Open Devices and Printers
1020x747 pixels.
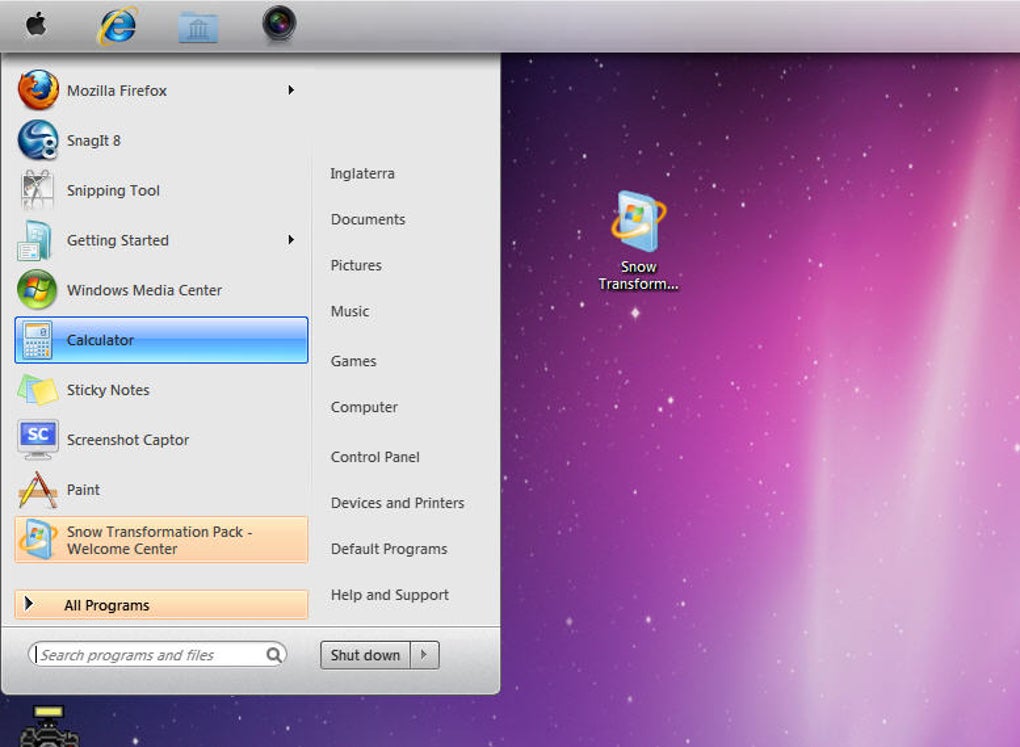point(397,503)
